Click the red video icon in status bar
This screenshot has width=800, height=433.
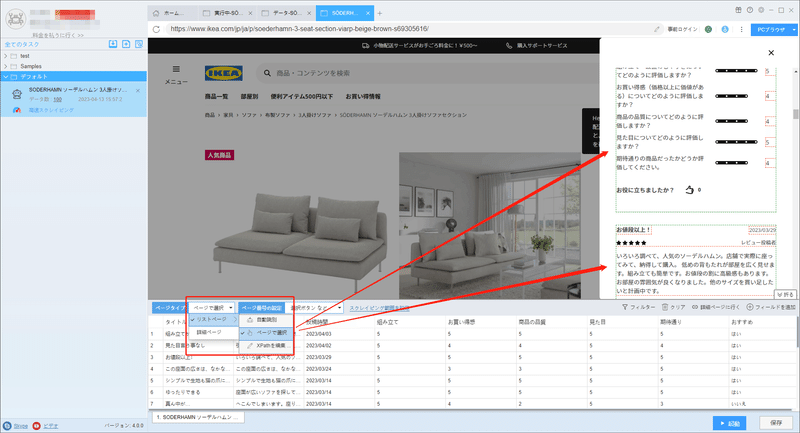coord(36,426)
